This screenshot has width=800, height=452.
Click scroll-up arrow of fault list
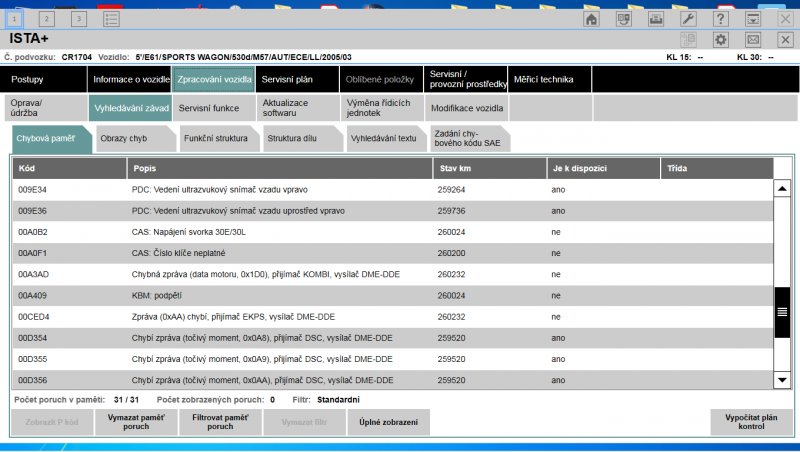click(782, 189)
